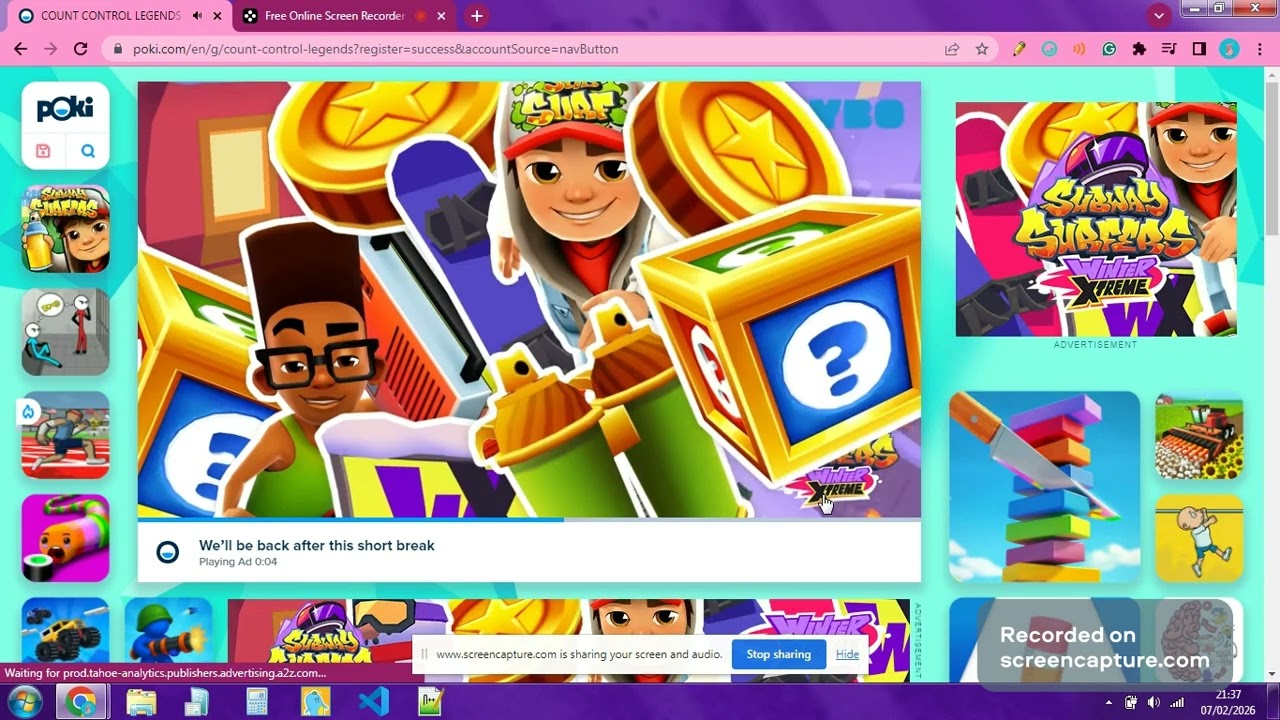Image resolution: width=1280 pixels, height=720 pixels.
Task: Open the taskbar clock showing 21:37
Action: click(1228, 702)
